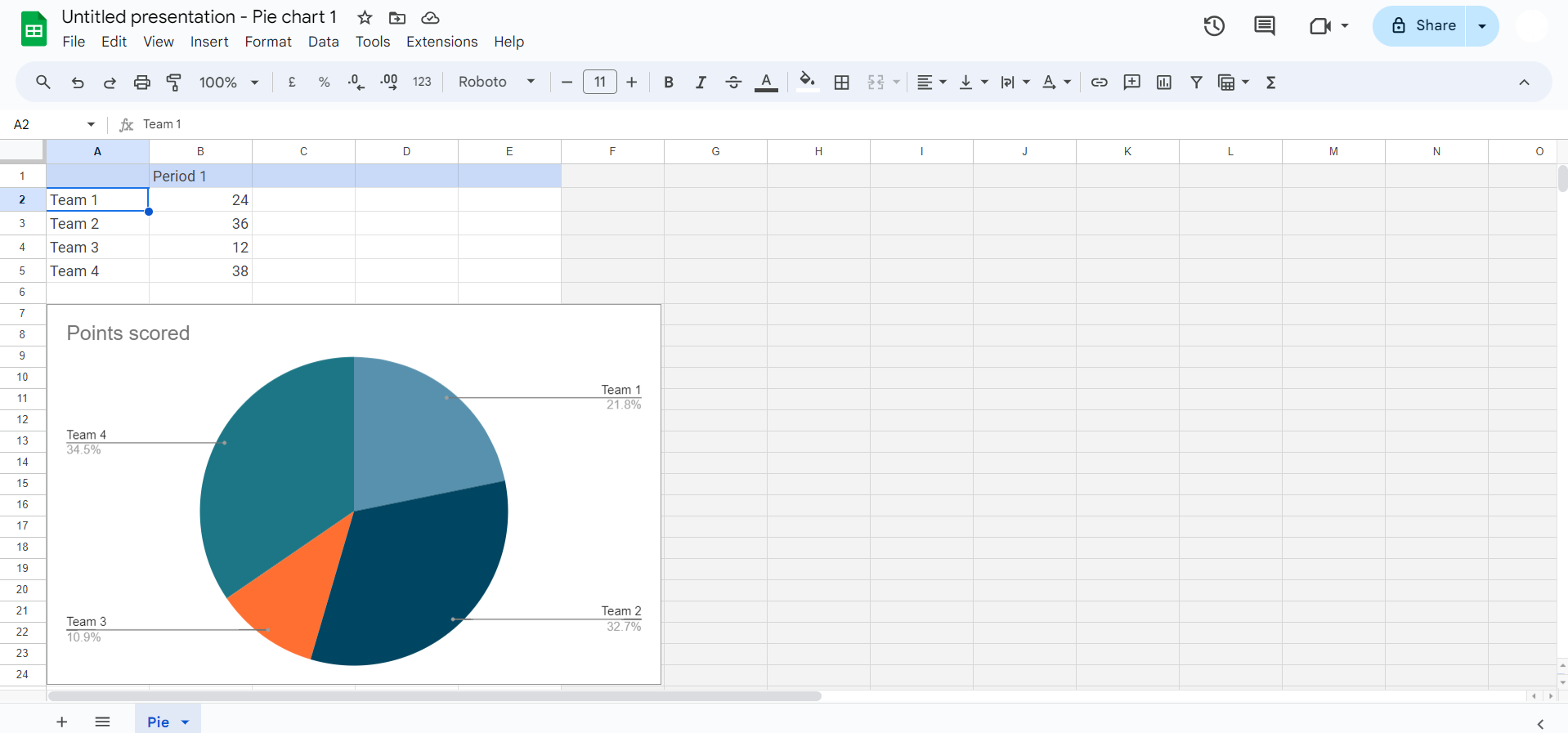Open the comments panel icon
The image size is (1568, 733).
click(x=1264, y=26)
